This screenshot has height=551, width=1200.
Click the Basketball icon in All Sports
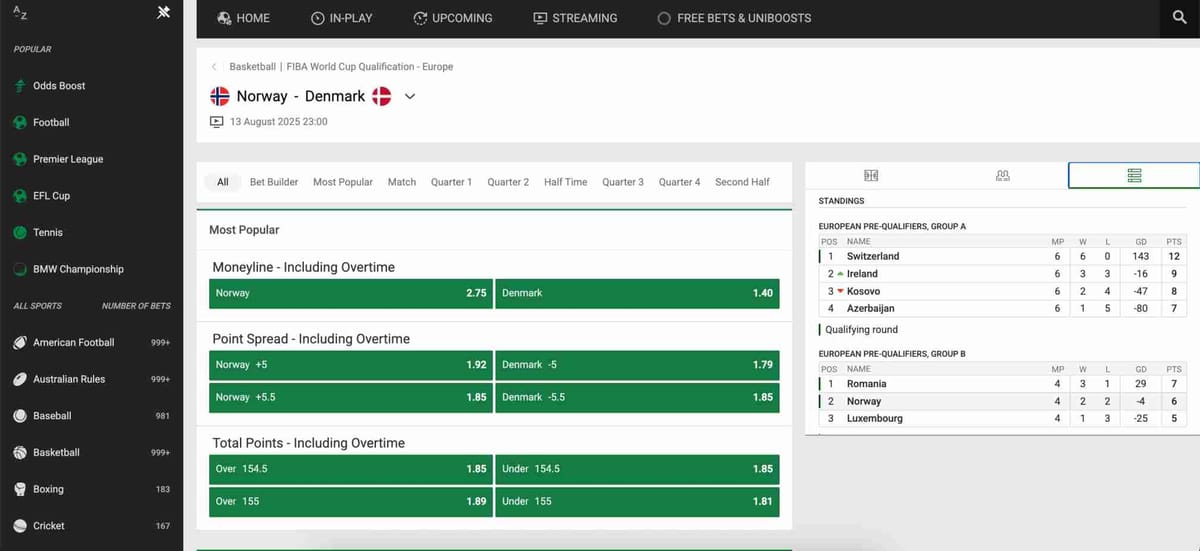pyautogui.click(x=20, y=453)
